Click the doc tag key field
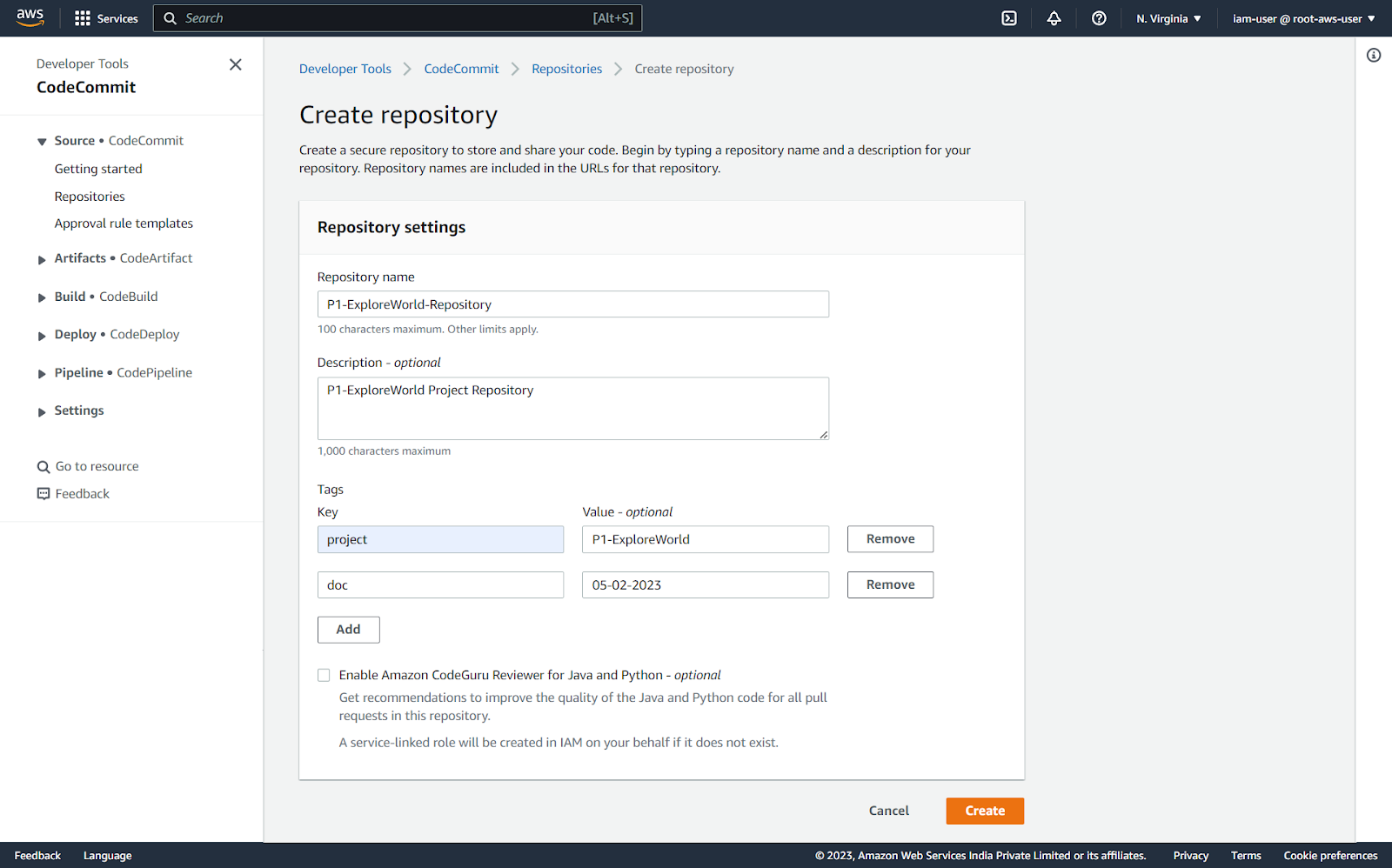Viewport: 1392px width, 868px height. click(x=440, y=584)
